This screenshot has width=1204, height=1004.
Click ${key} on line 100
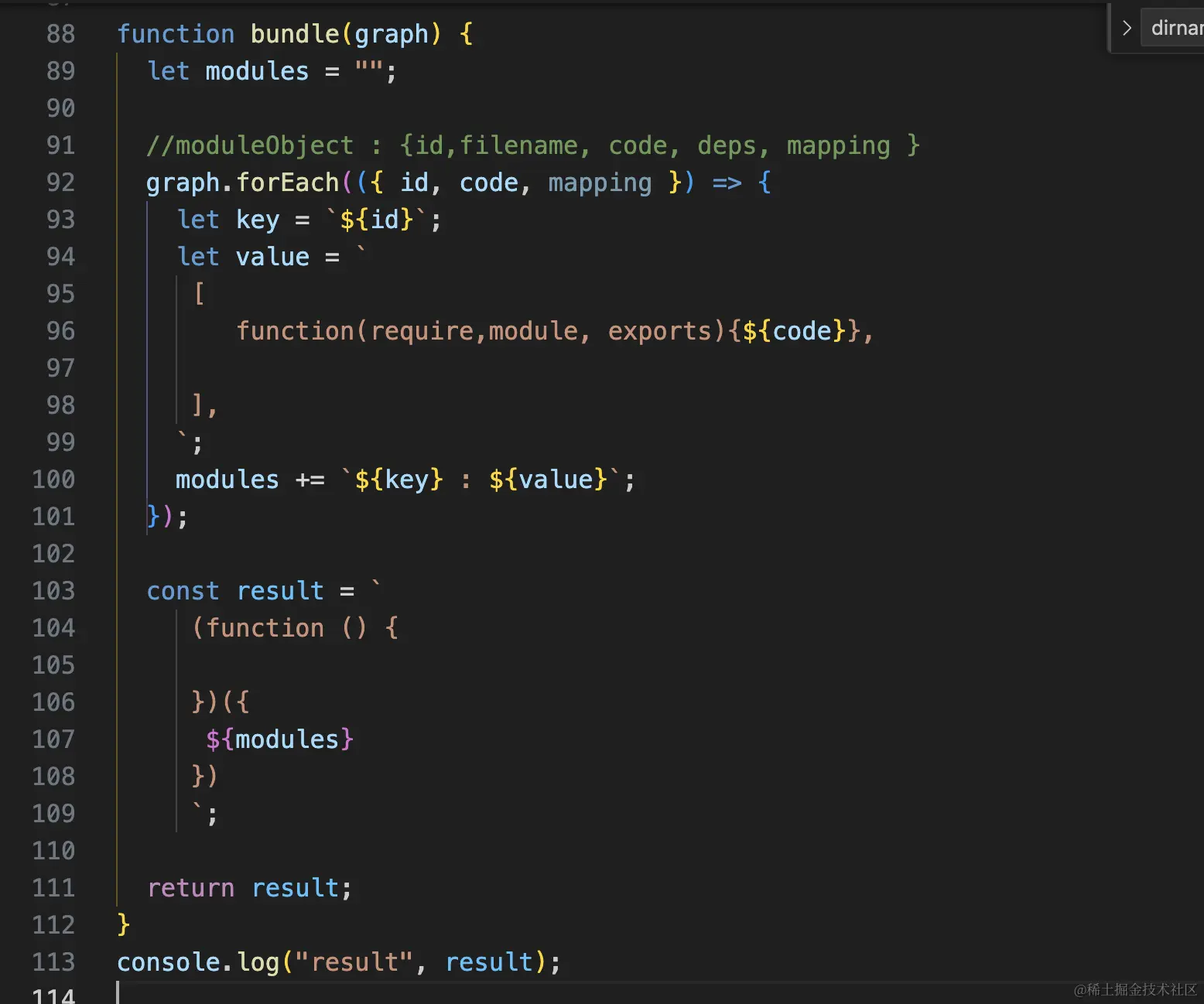(399, 480)
